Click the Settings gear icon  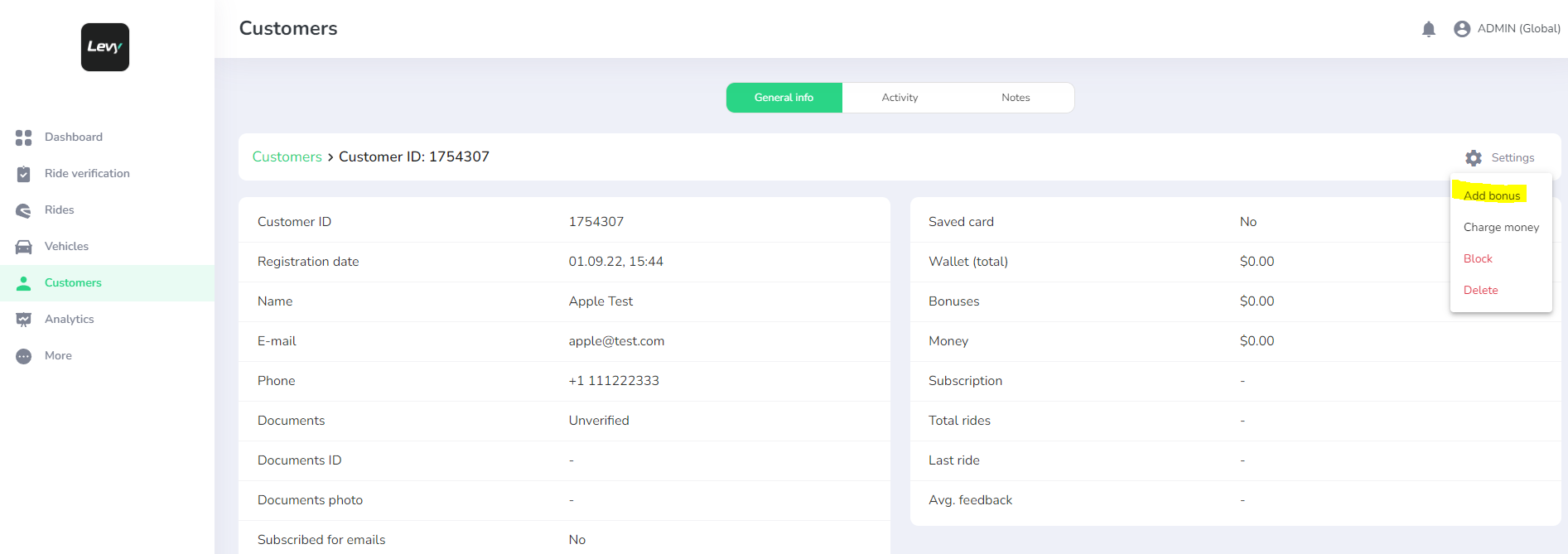(1474, 158)
